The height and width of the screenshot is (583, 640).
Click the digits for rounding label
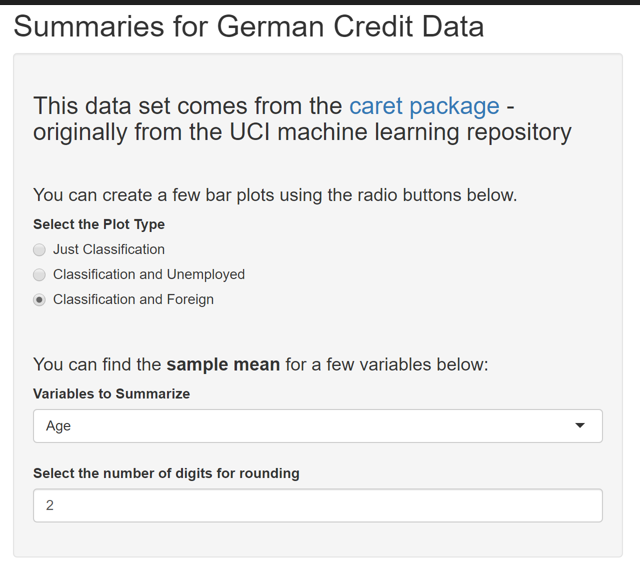pos(166,473)
